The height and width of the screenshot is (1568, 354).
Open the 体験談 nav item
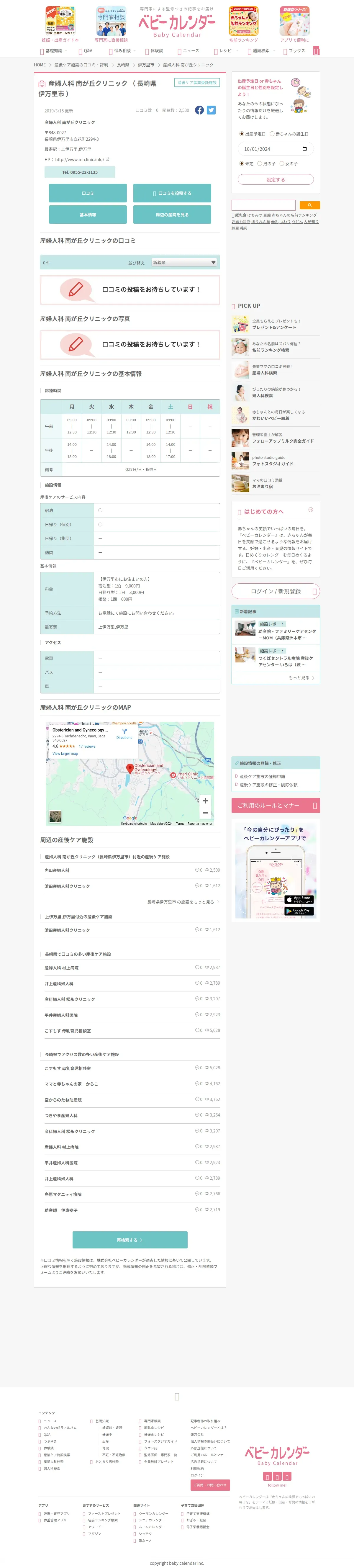click(x=154, y=50)
